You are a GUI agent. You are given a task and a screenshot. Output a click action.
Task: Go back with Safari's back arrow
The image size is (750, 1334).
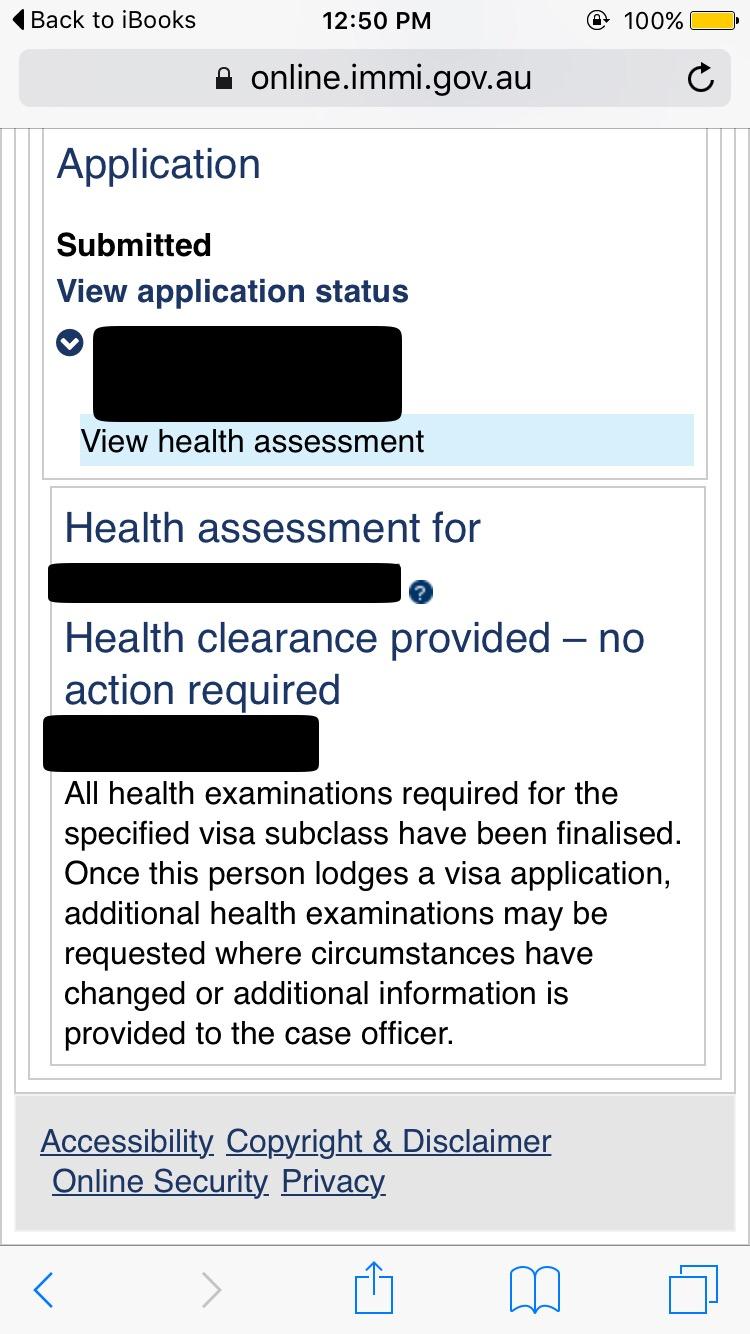pos(43,1290)
